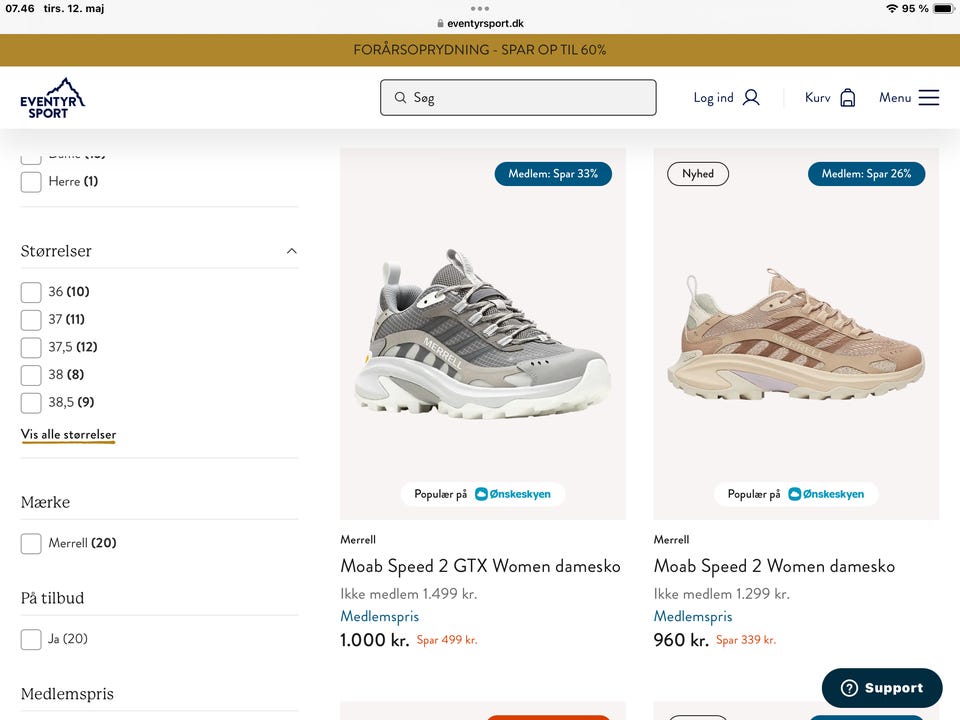Image resolution: width=960 pixels, height=720 pixels.
Task: Tick the På tilbud Ja checkbox
Action: [31, 639]
